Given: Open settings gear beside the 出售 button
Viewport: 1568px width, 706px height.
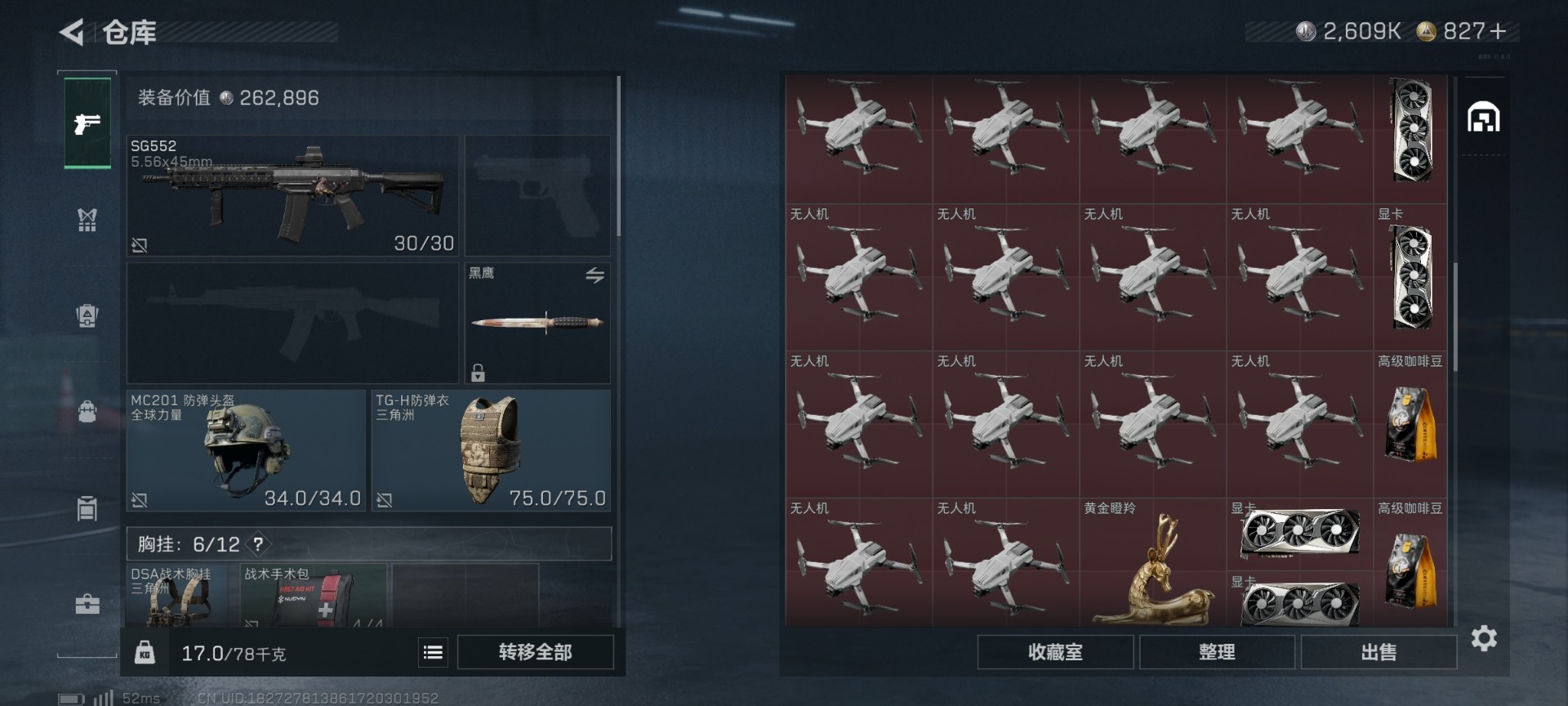Looking at the screenshot, I should (1484, 638).
